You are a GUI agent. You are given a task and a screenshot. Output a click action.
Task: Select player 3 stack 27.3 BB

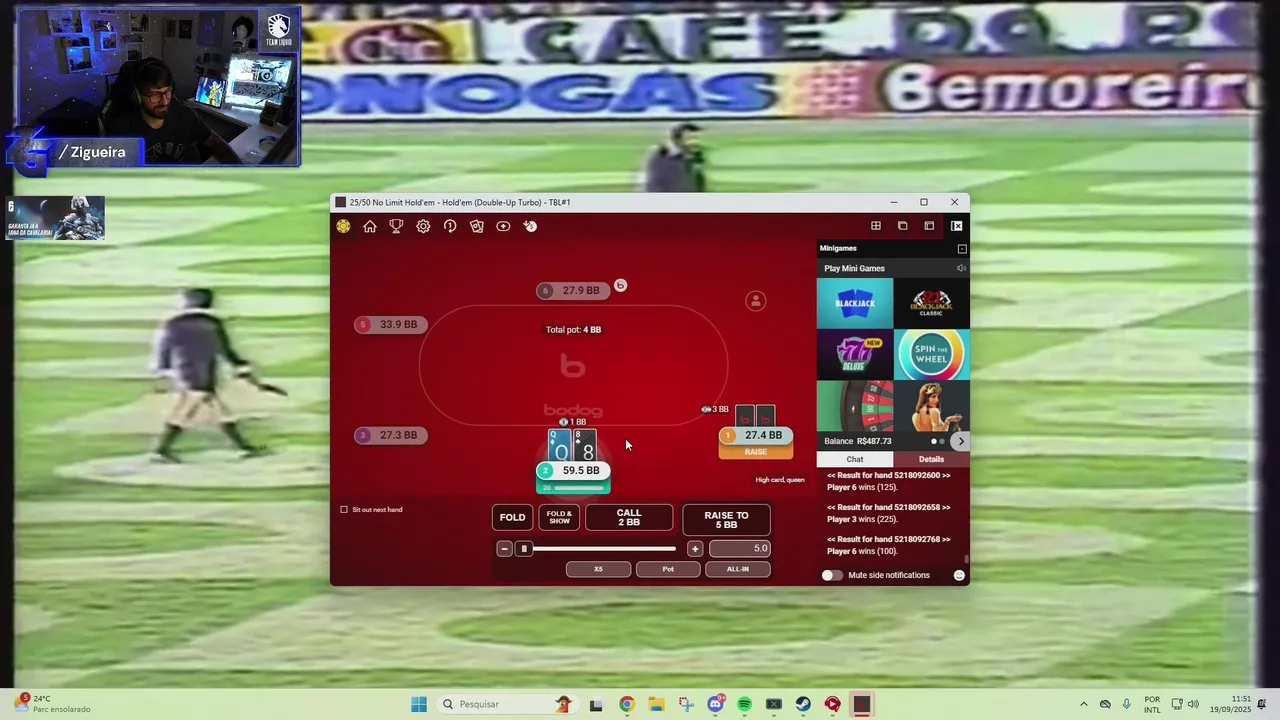click(391, 435)
